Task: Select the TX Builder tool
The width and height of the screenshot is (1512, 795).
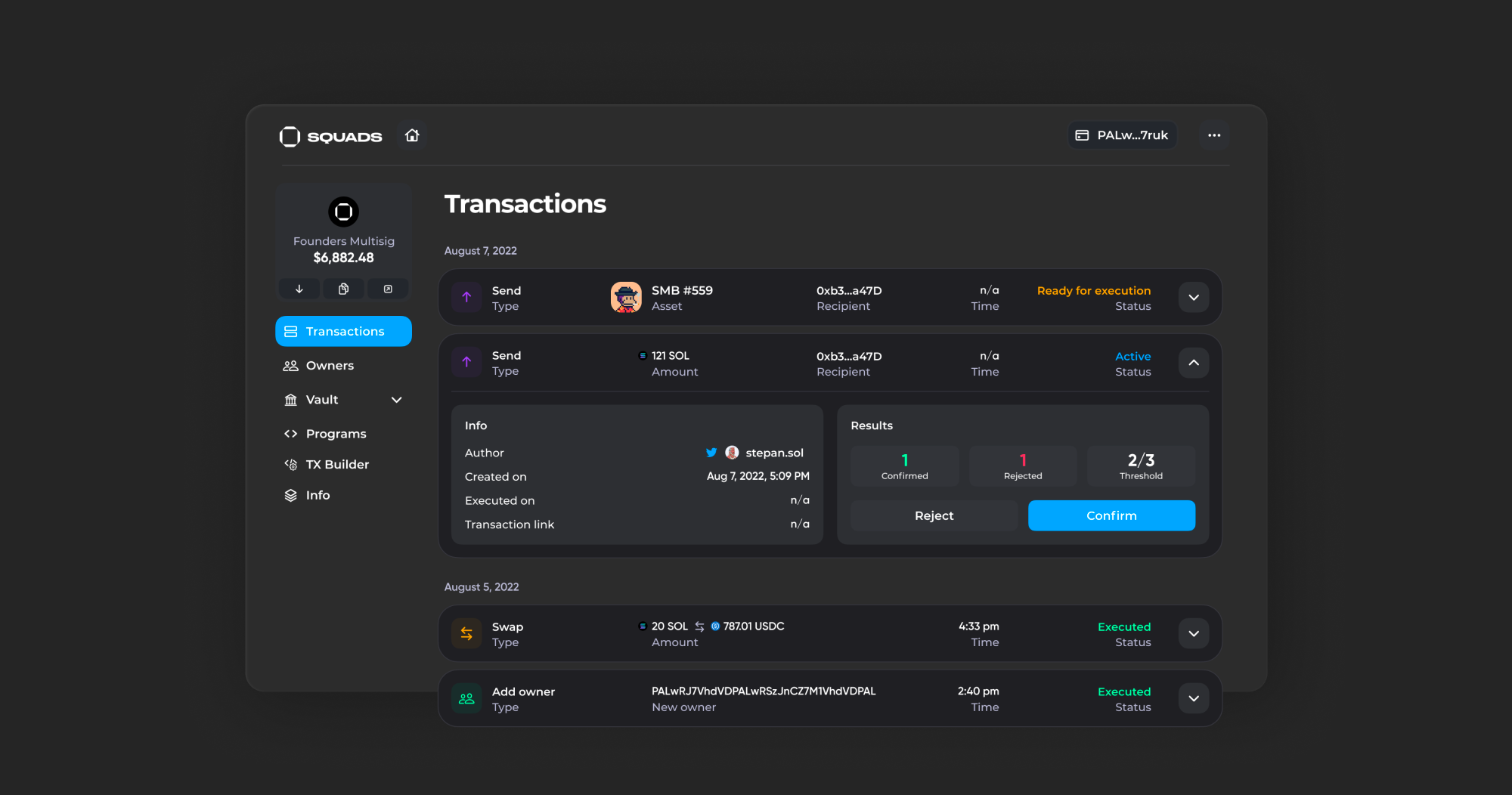Action: (337, 464)
